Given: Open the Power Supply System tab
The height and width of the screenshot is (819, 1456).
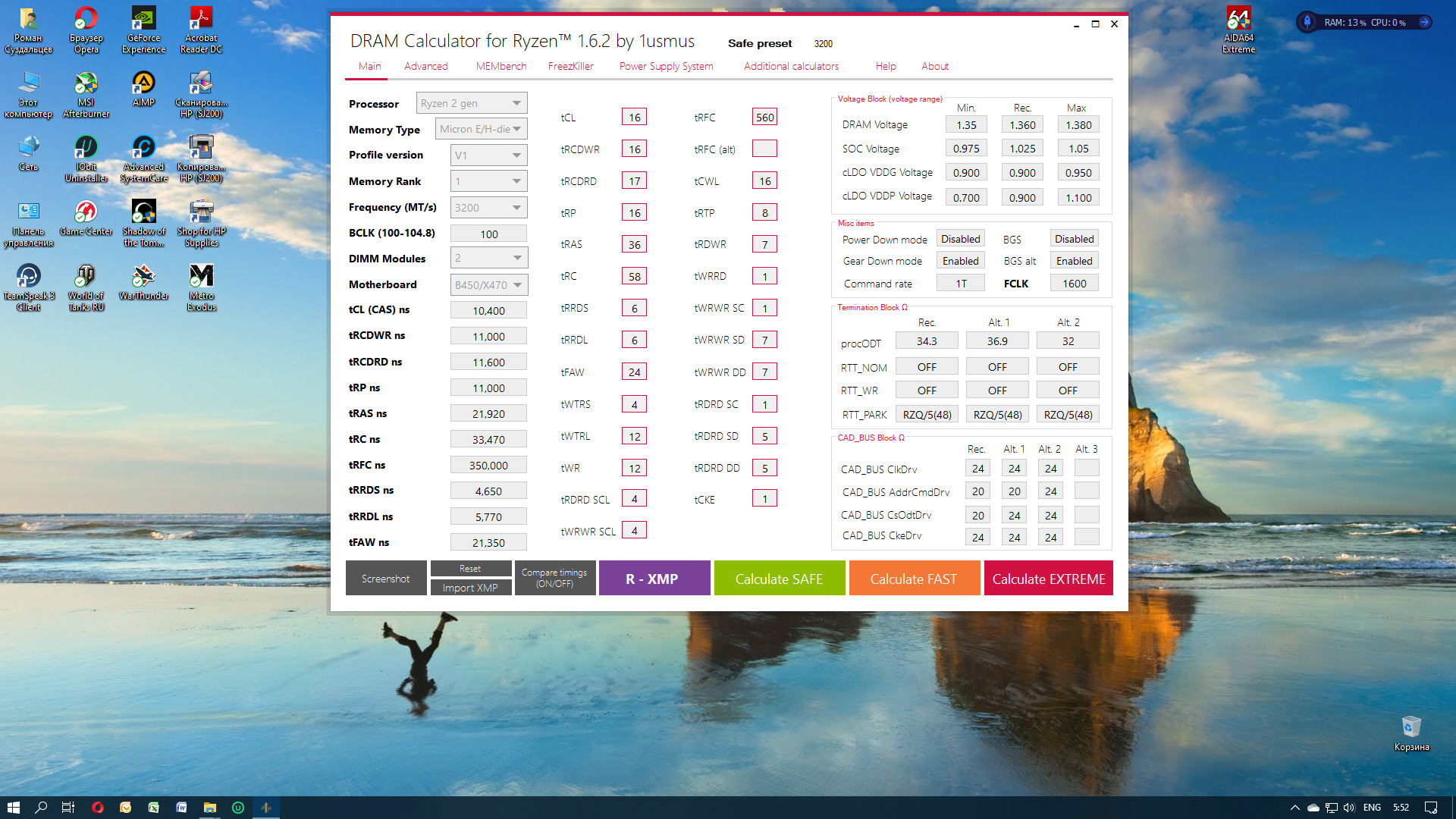Looking at the screenshot, I should point(666,66).
